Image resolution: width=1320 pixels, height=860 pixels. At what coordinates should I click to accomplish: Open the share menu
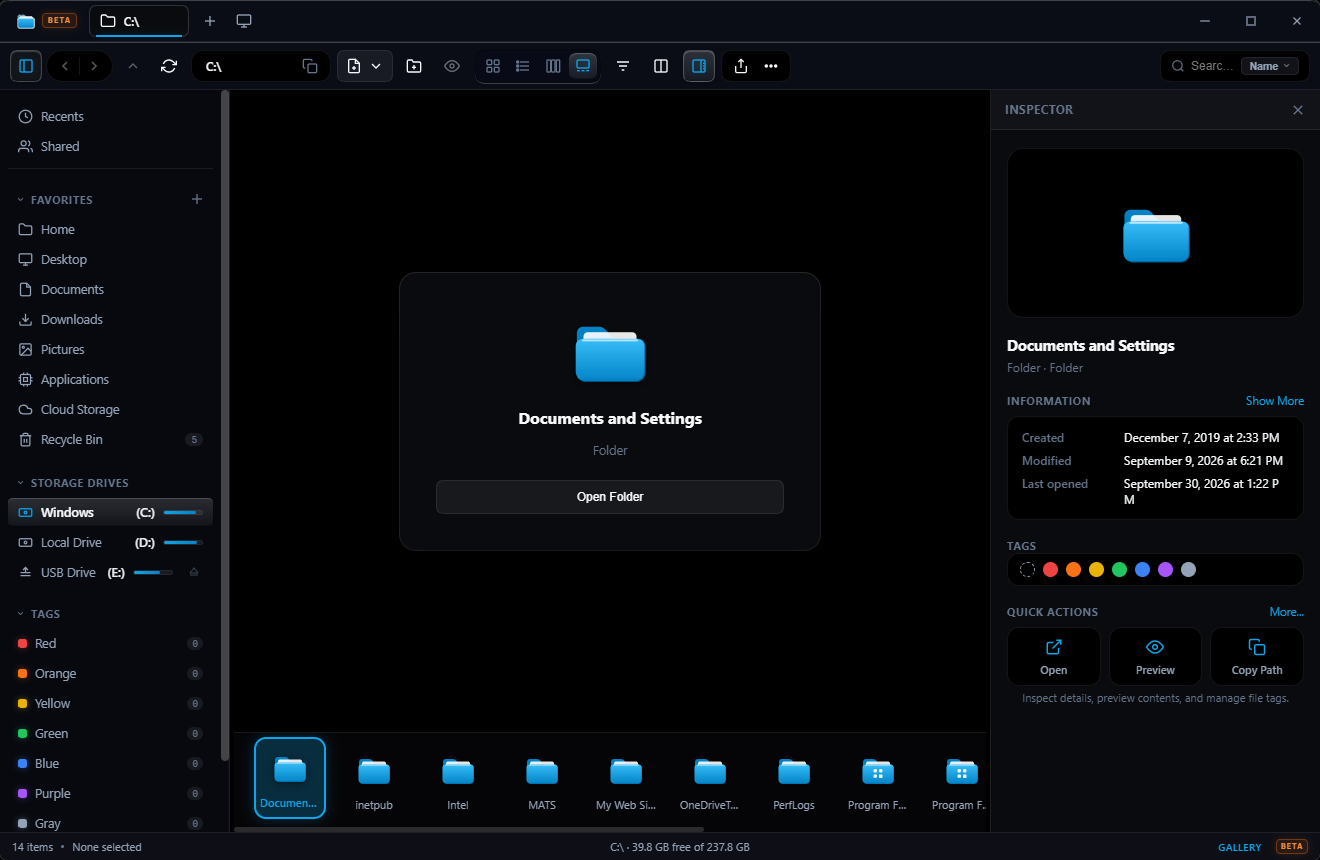point(741,66)
